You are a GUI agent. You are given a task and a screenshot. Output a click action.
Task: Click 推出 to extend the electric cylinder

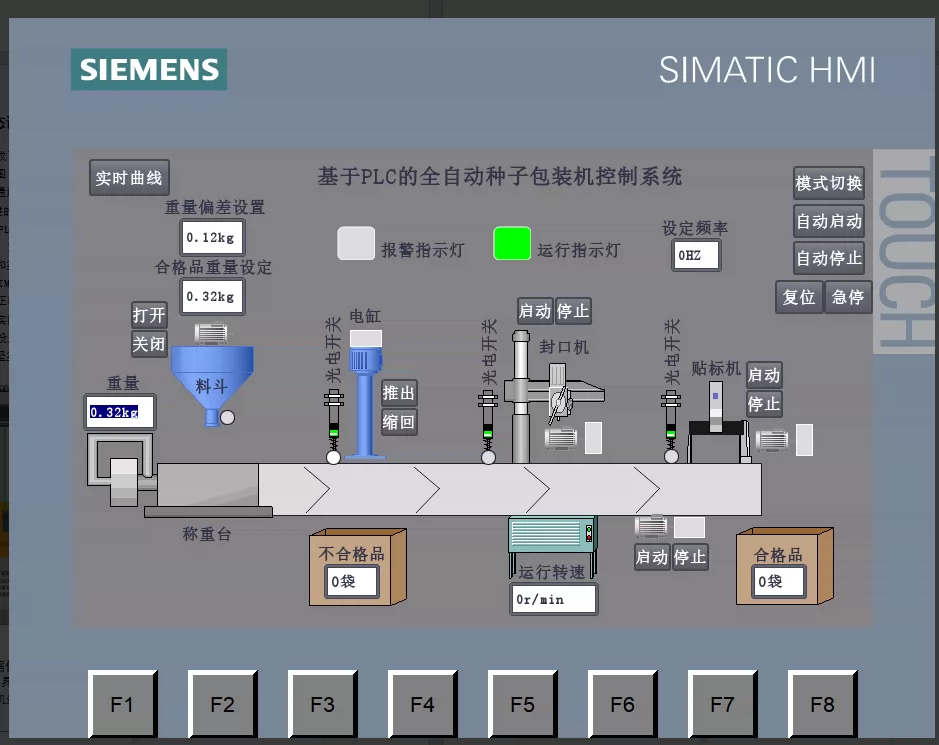[399, 393]
